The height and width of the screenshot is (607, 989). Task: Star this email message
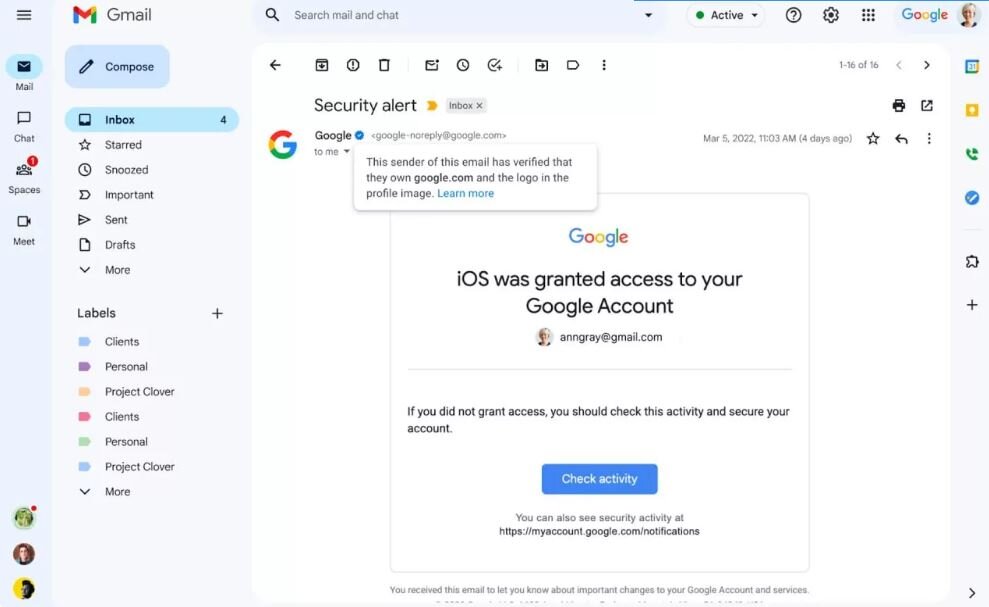click(873, 139)
